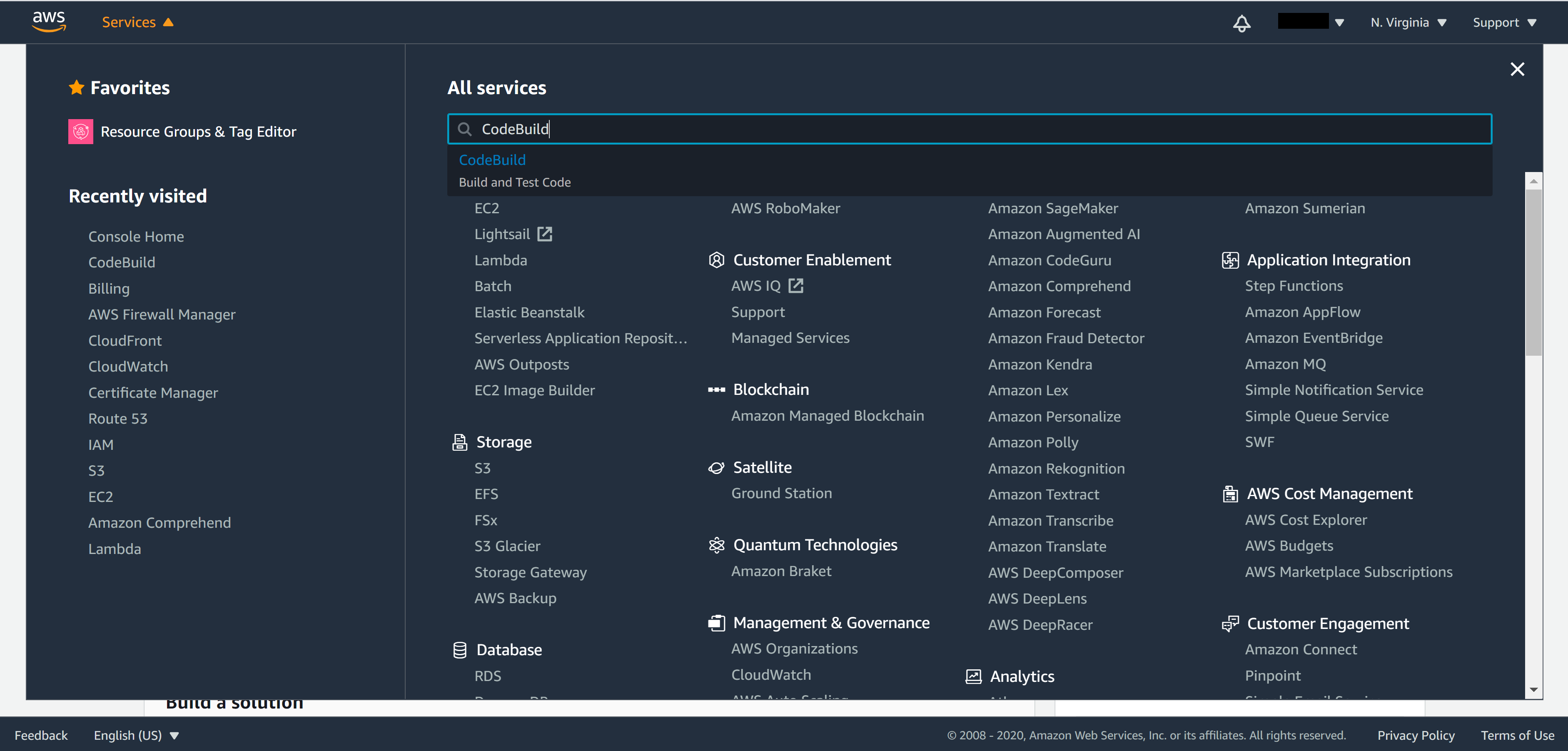
Task: Open the Support dropdown menu
Action: pos(1504,22)
